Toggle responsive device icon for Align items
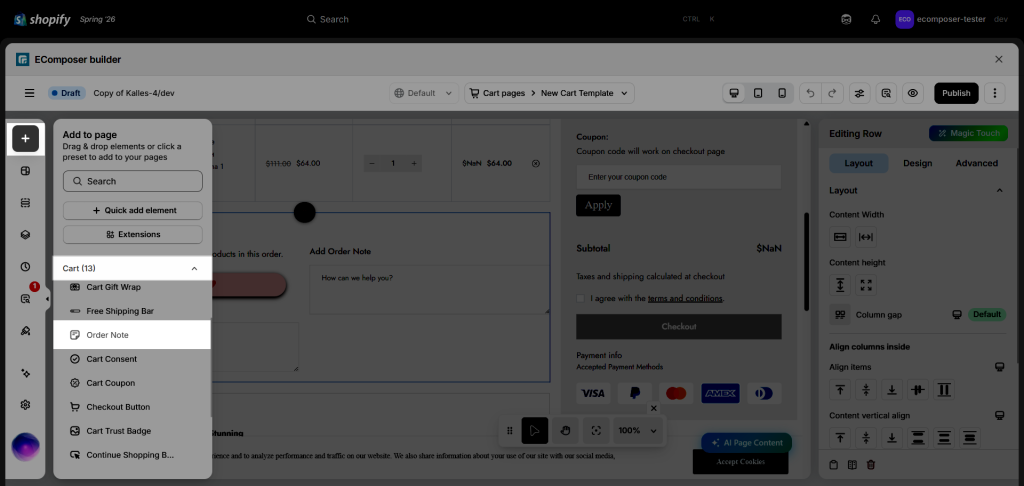The height and width of the screenshot is (486, 1024). click(x=999, y=367)
